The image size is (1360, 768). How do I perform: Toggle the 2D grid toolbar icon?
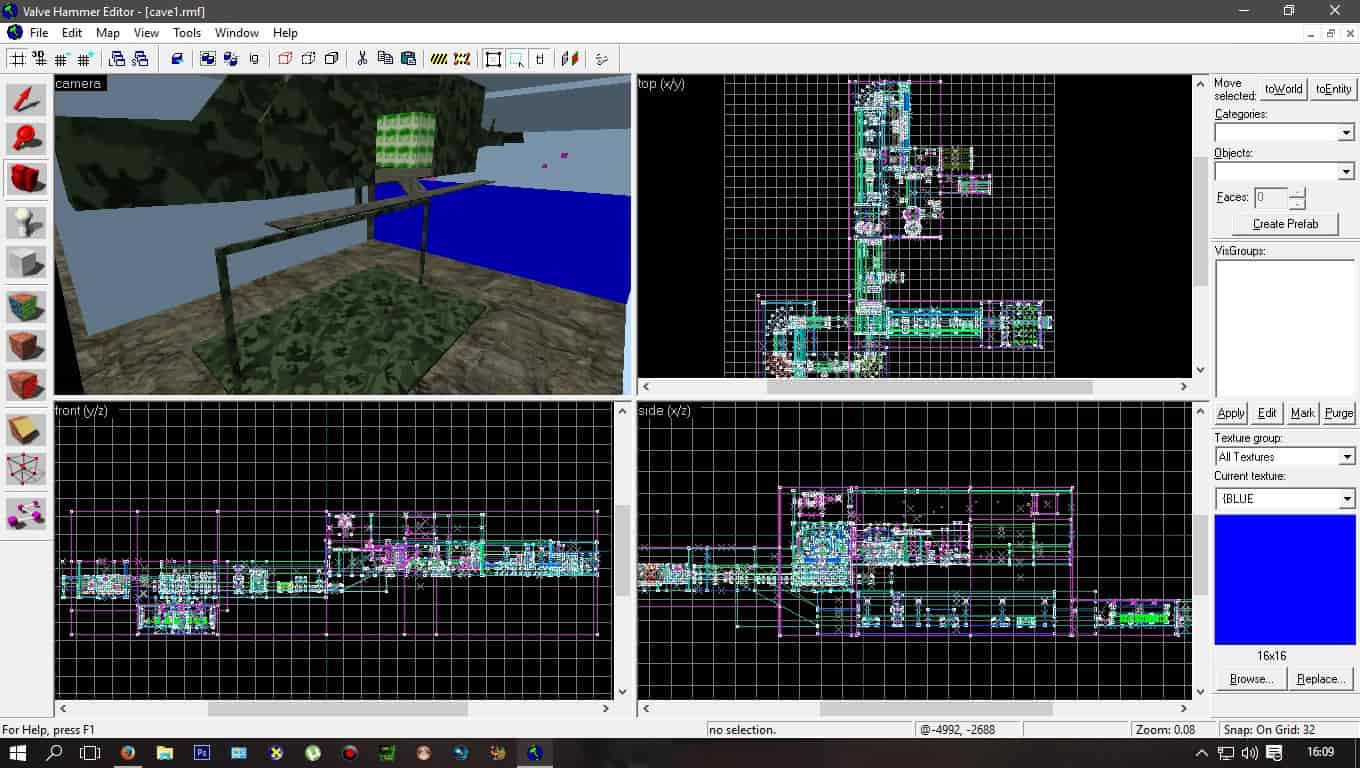point(18,59)
